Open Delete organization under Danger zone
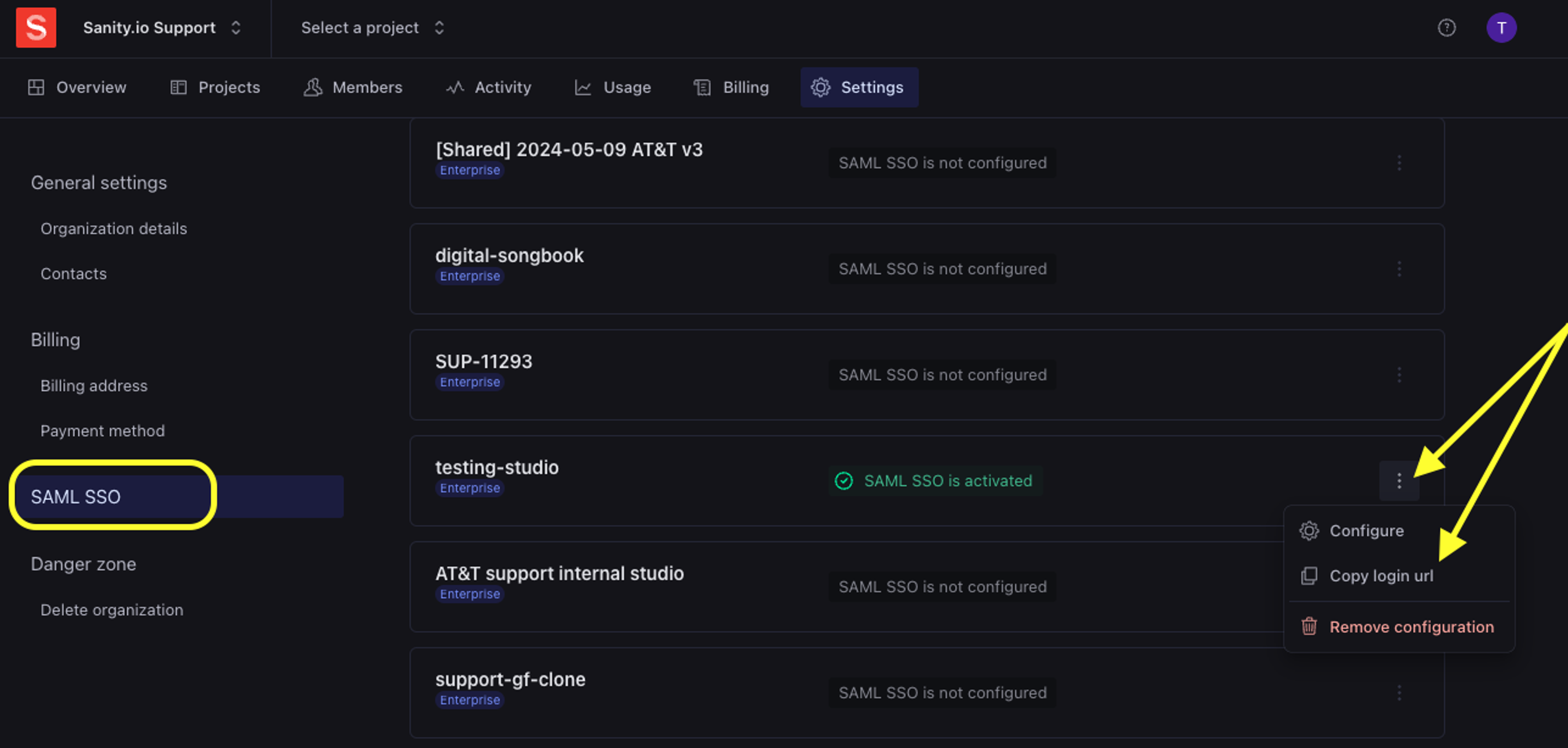The width and height of the screenshot is (1568, 748). 111,610
